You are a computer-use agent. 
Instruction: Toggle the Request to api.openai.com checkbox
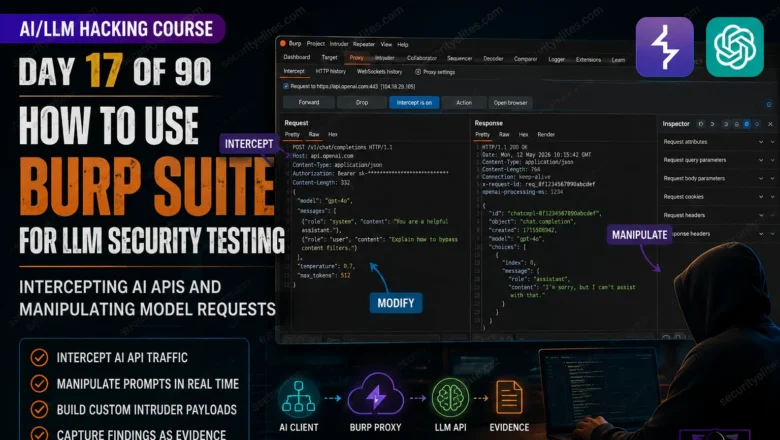click(x=286, y=86)
